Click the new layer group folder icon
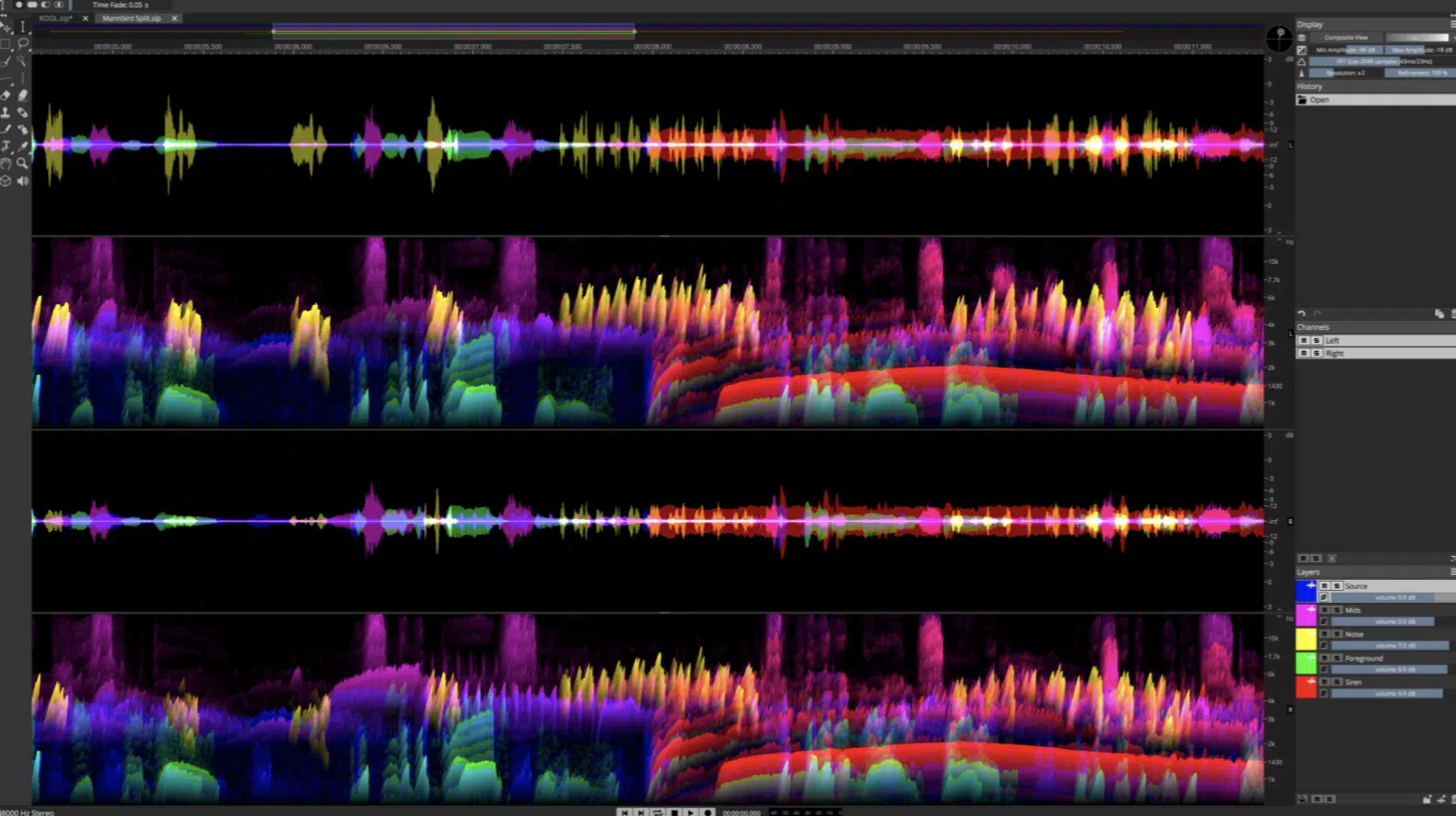Viewport: 1456px width, 816px height. 1428,799
